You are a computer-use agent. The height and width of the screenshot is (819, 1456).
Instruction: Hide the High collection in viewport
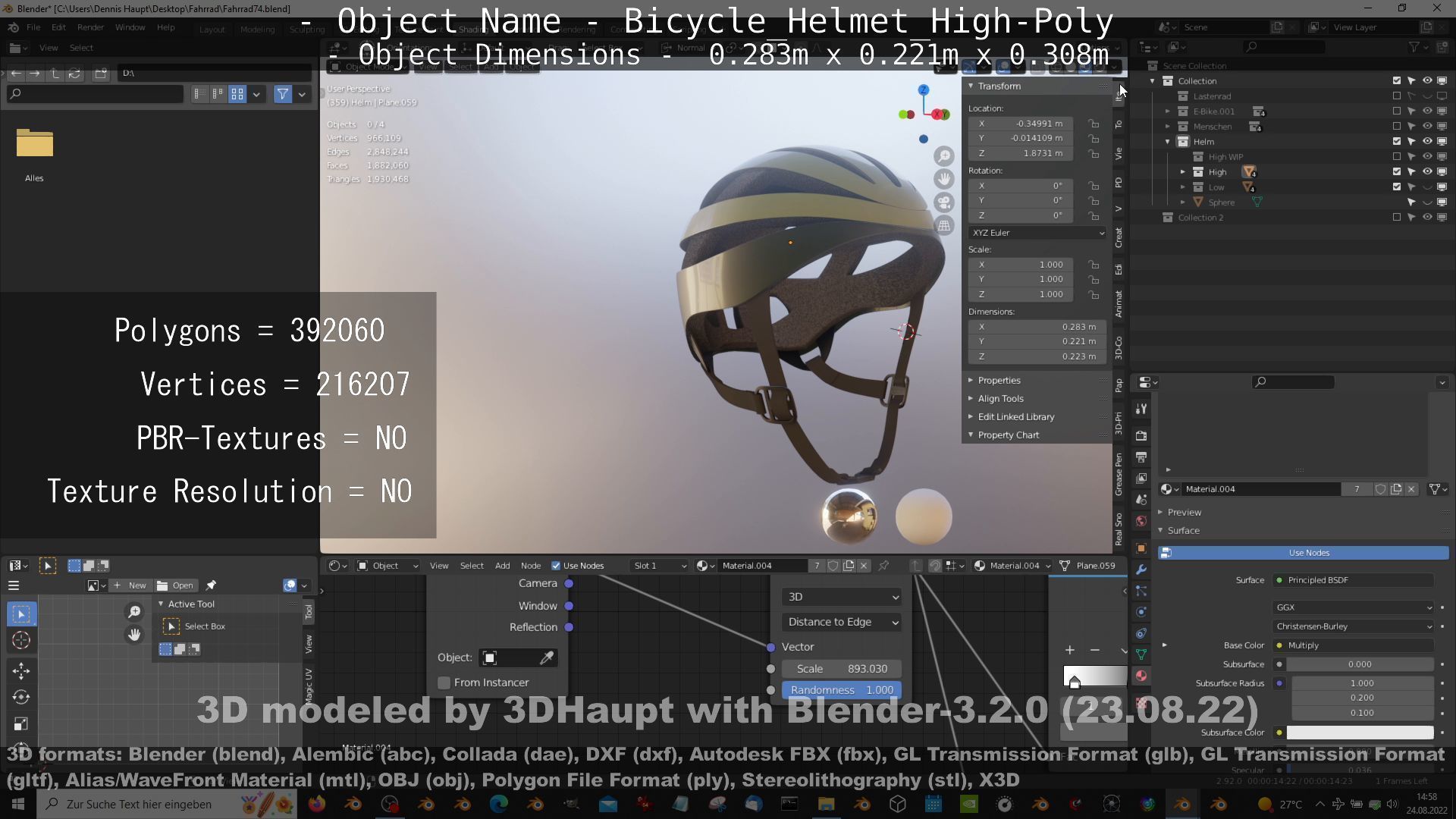[1427, 172]
